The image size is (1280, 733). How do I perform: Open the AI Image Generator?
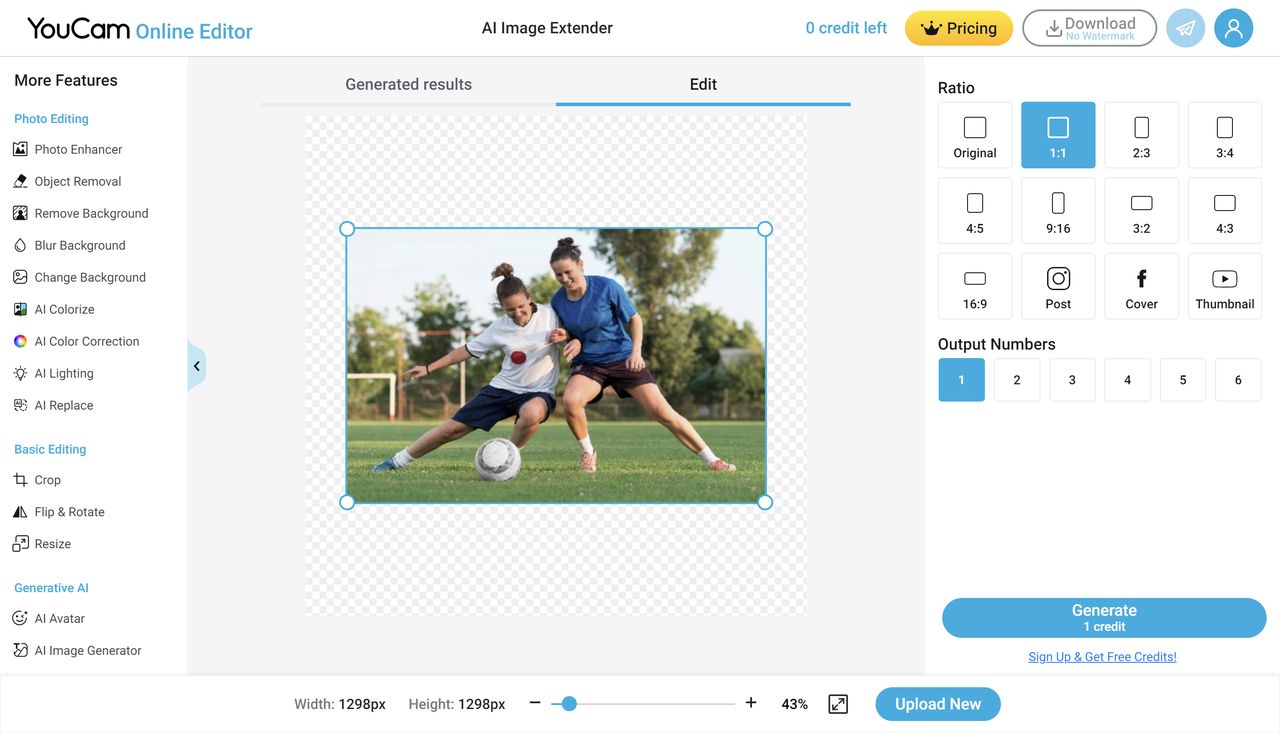coord(87,650)
